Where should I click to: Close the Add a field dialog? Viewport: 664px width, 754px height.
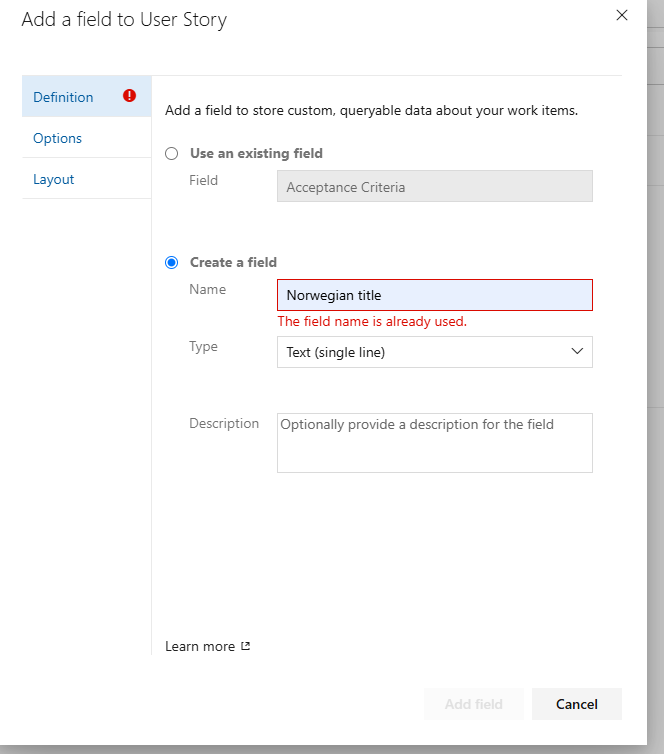[x=622, y=15]
